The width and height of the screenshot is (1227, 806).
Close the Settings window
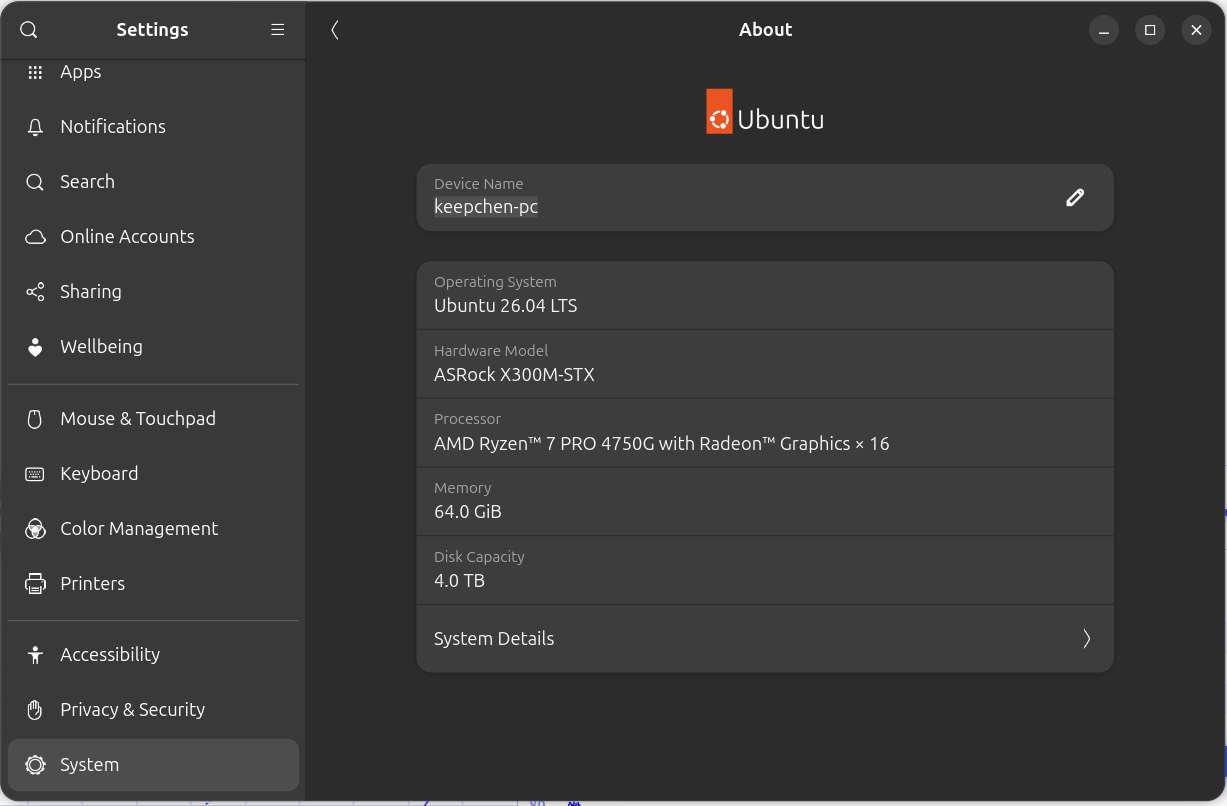(1196, 30)
